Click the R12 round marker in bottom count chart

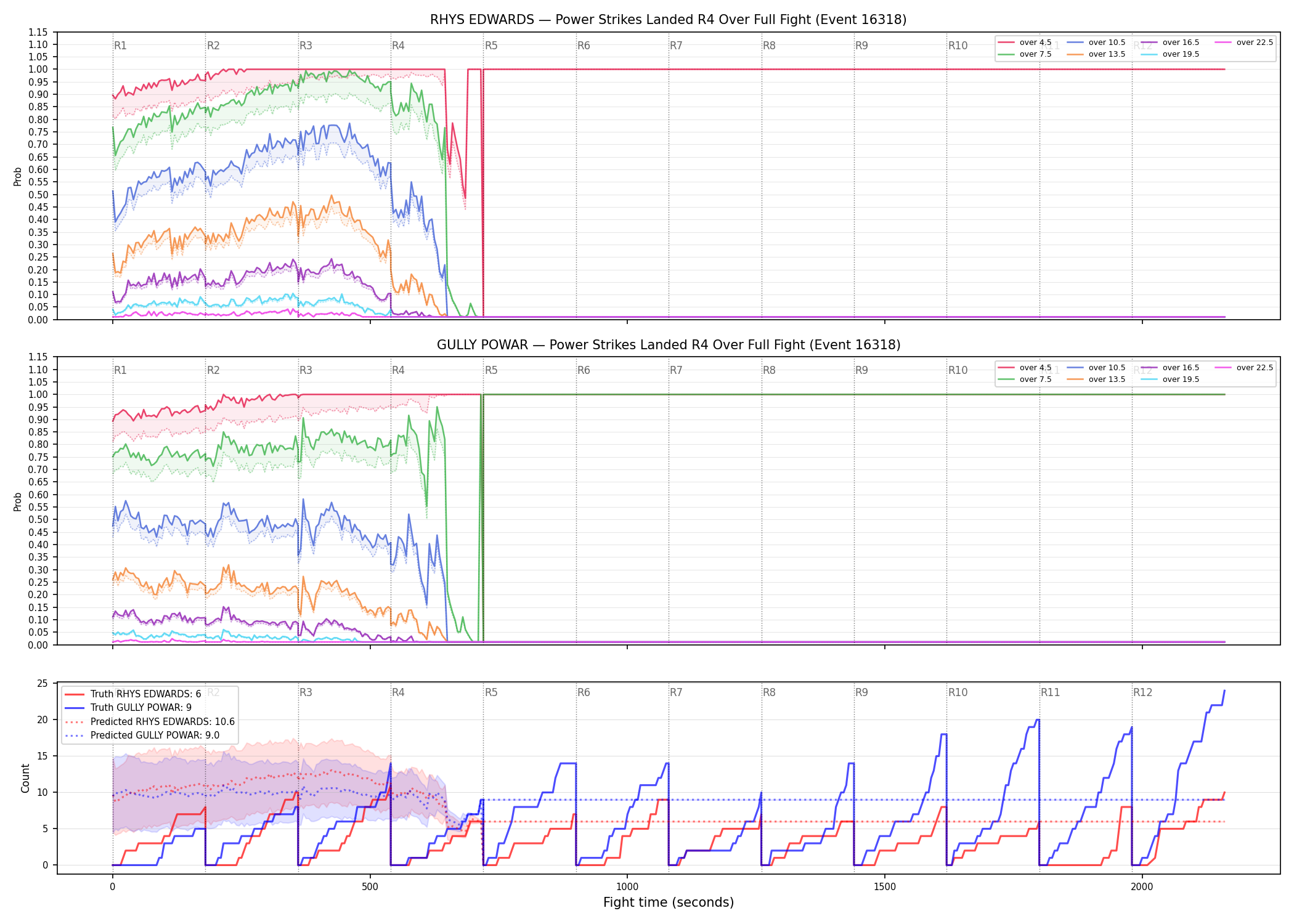[1142, 692]
